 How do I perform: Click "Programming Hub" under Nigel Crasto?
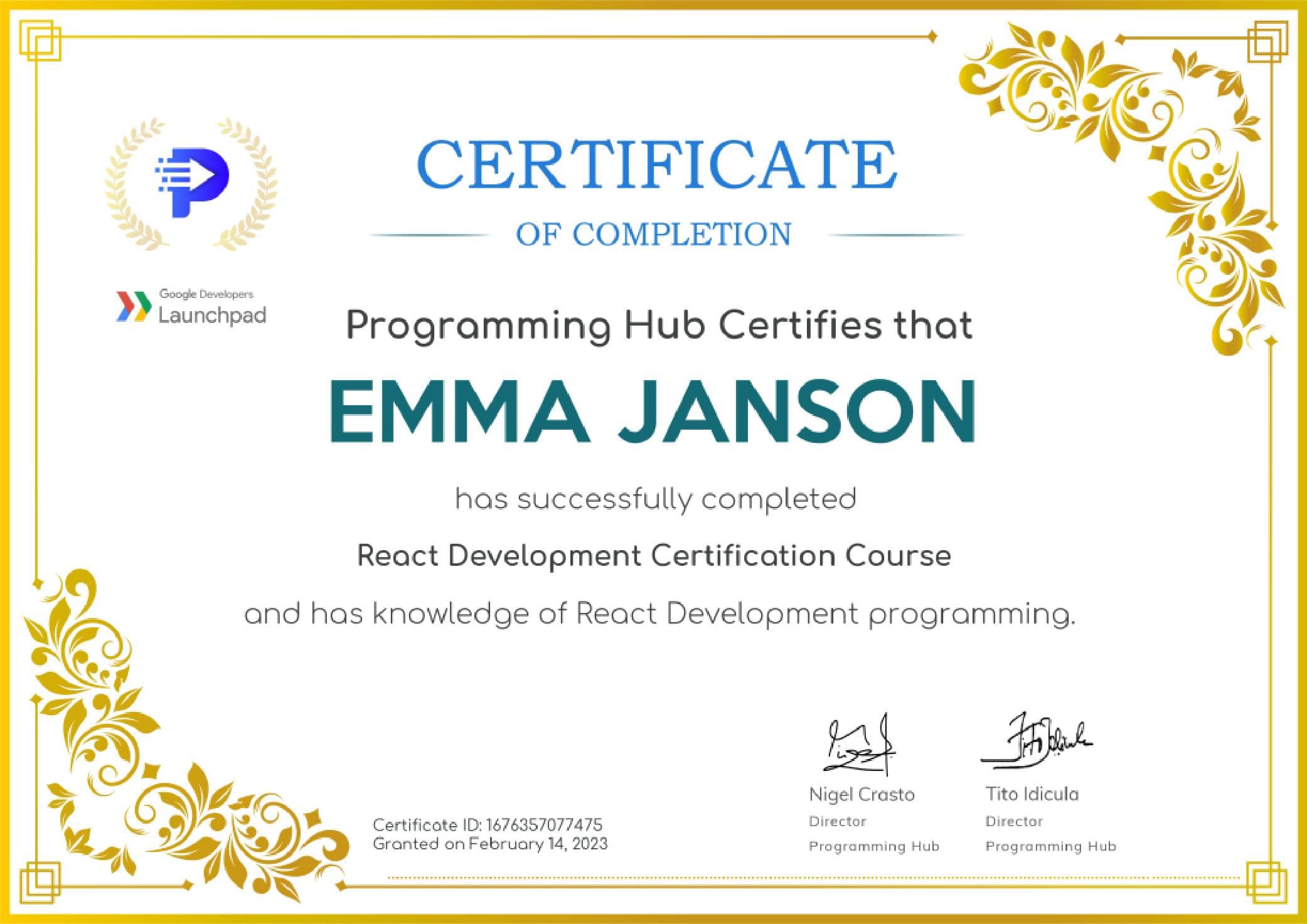874,847
